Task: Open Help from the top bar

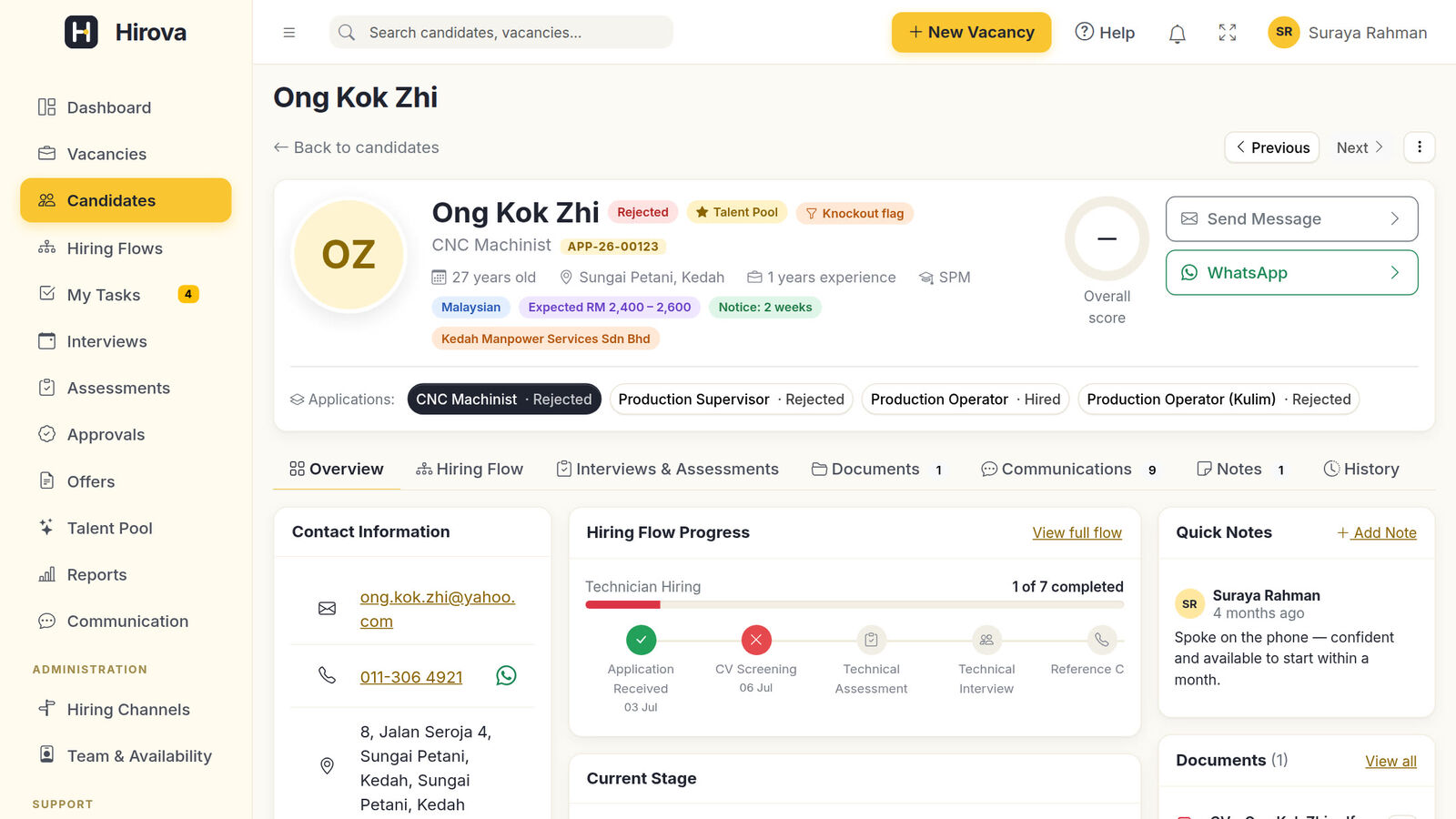Action: click(x=1105, y=33)
